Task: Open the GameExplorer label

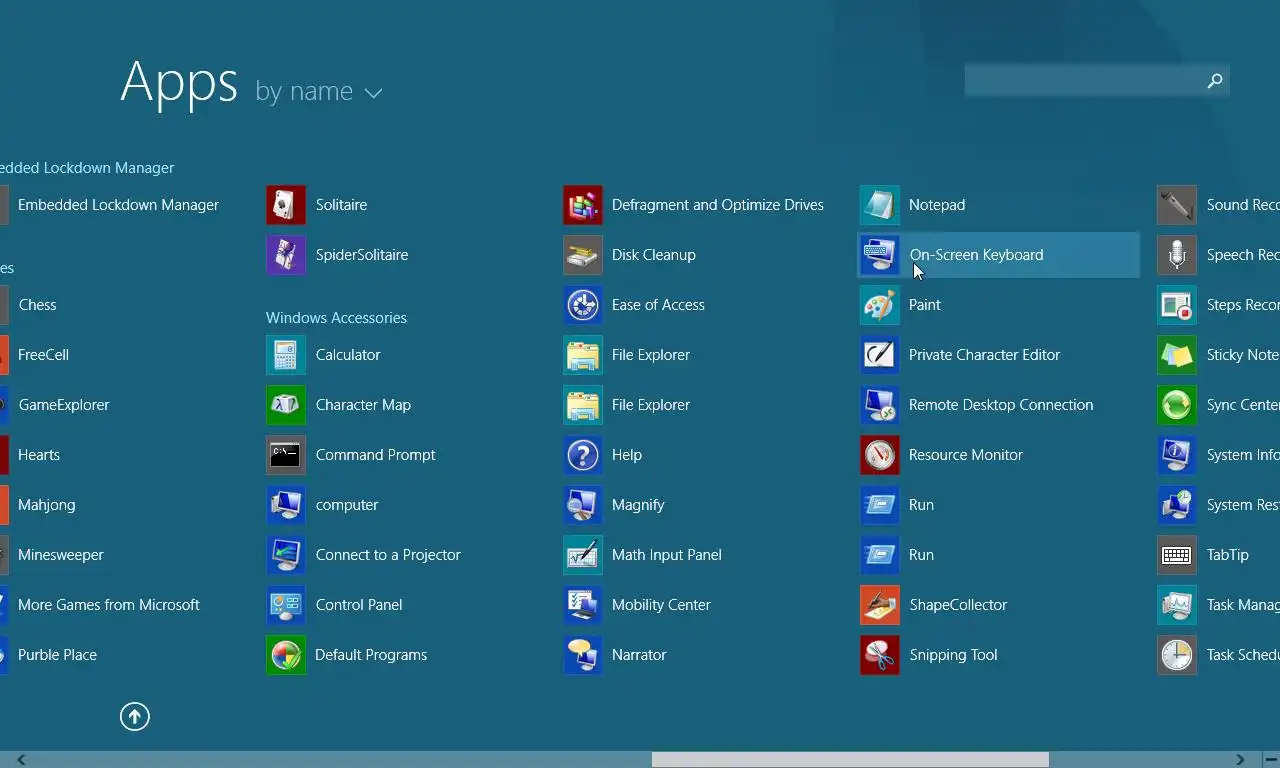Action: (x=64, y=405)
